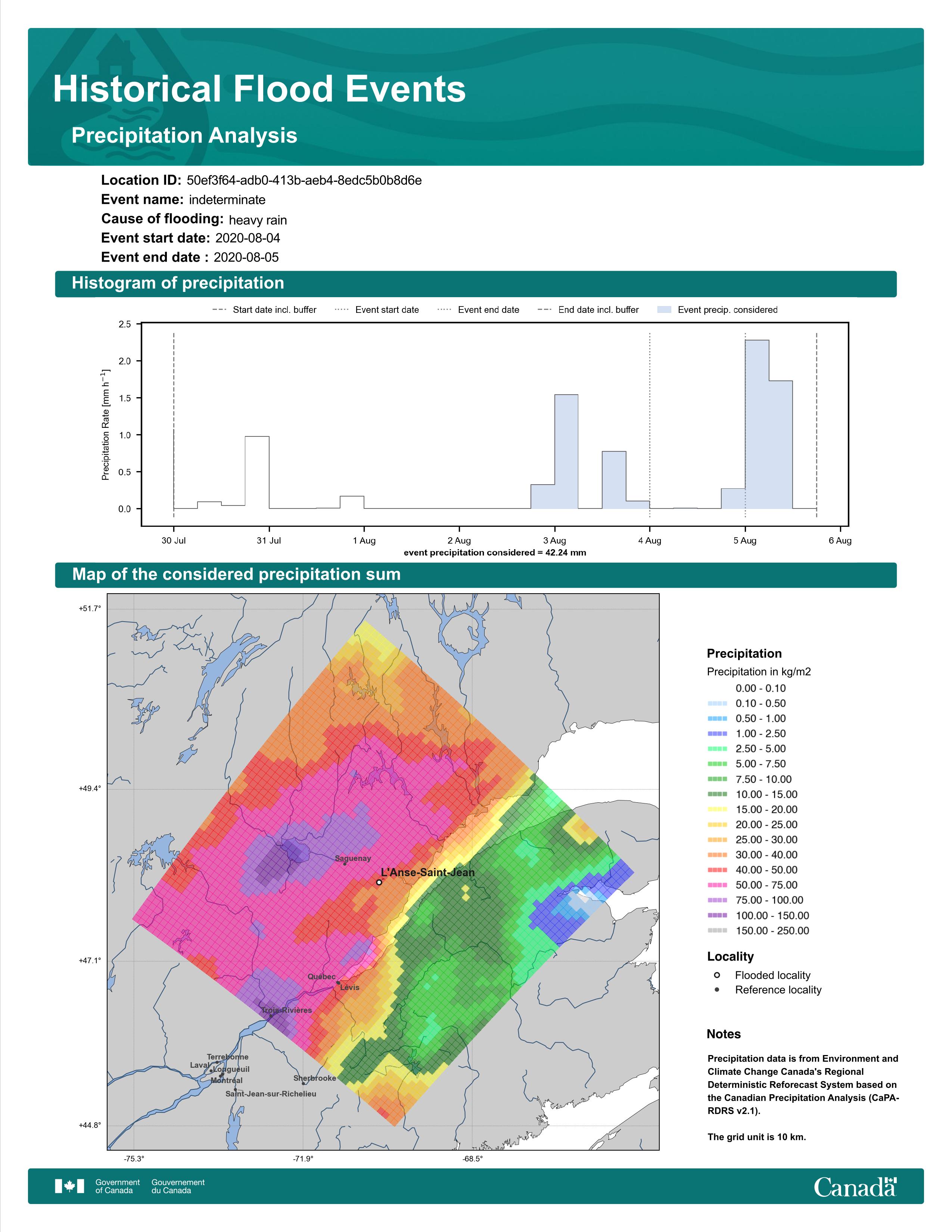The image size is (952, 1232).
Task: Click the tallest histogram bar after 5 Aug
Action: (757, 424)
